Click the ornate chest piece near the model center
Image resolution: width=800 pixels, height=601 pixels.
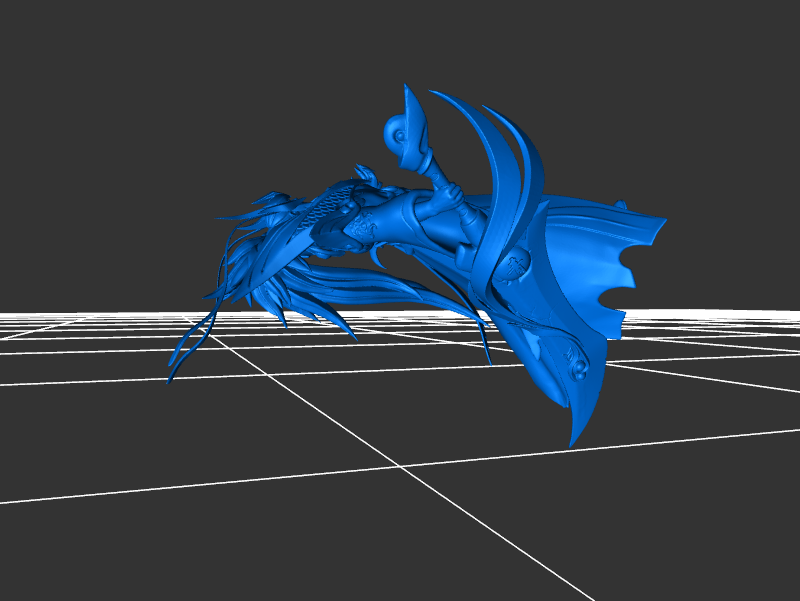click(x=360, y=225)
